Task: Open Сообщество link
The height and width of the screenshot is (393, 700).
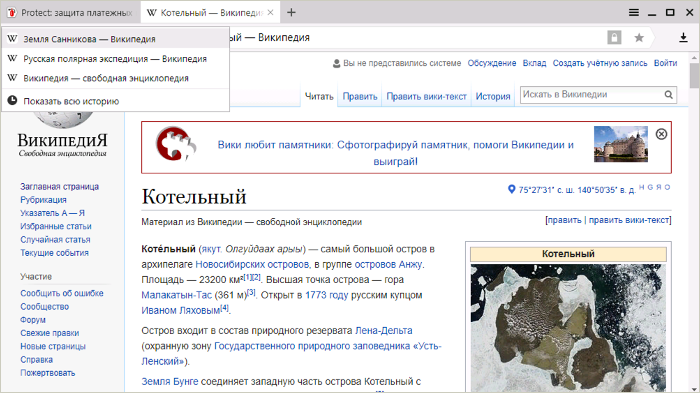Action: pos(45,307)
